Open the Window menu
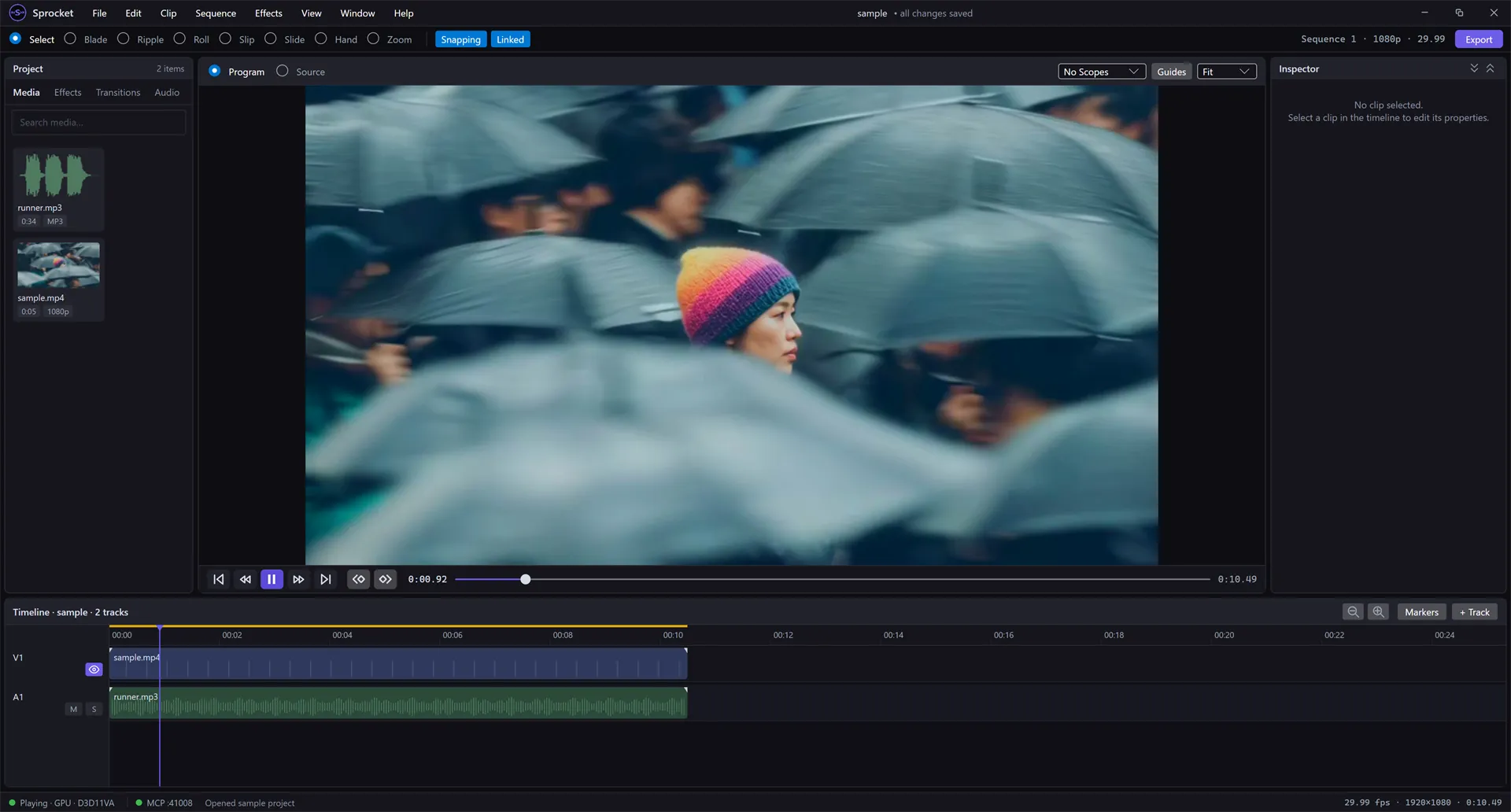This screenshot has width=1511, height=812. [x=357, y=13]
